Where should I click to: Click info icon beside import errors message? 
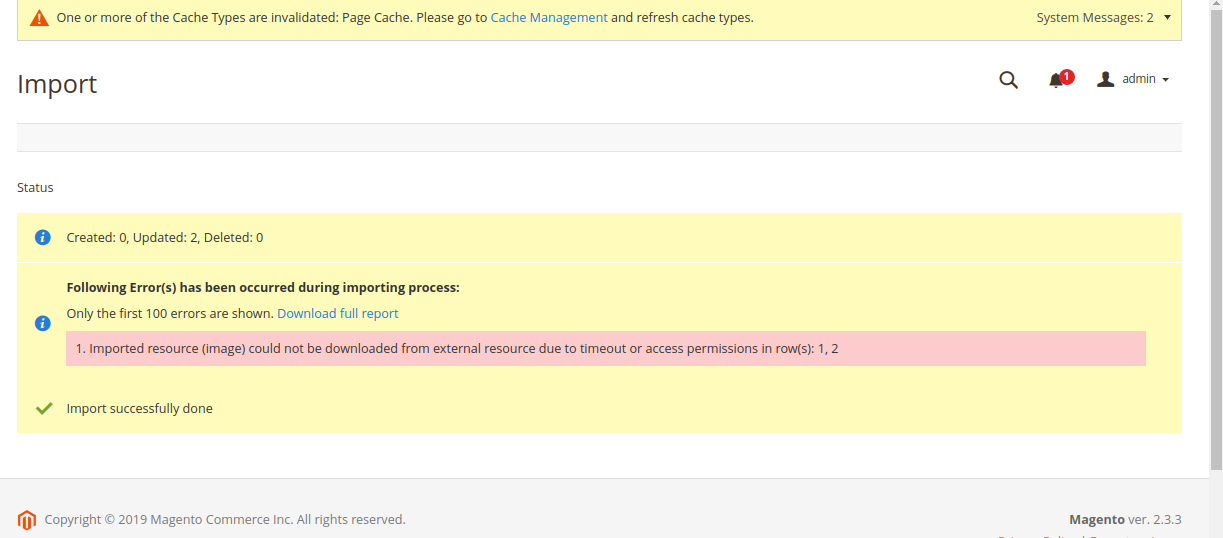coord(43,323)
